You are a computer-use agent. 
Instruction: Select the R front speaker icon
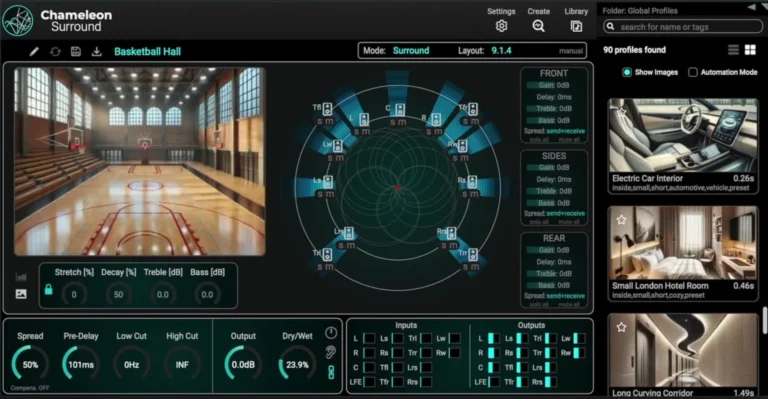coord(436,119)
